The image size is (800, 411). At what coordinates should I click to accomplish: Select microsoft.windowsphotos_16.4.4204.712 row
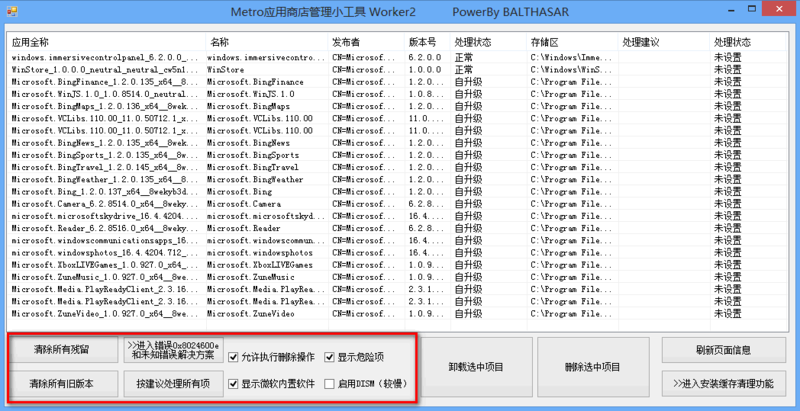coord(396,253)
